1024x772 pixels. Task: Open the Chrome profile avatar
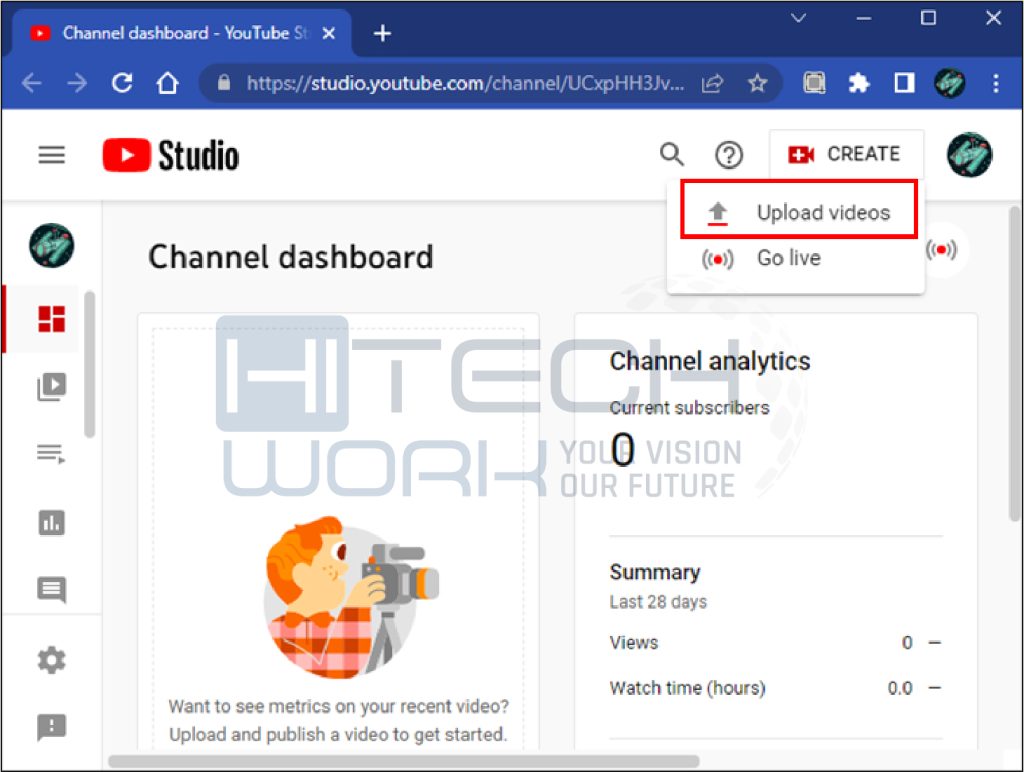click(950, 83)
